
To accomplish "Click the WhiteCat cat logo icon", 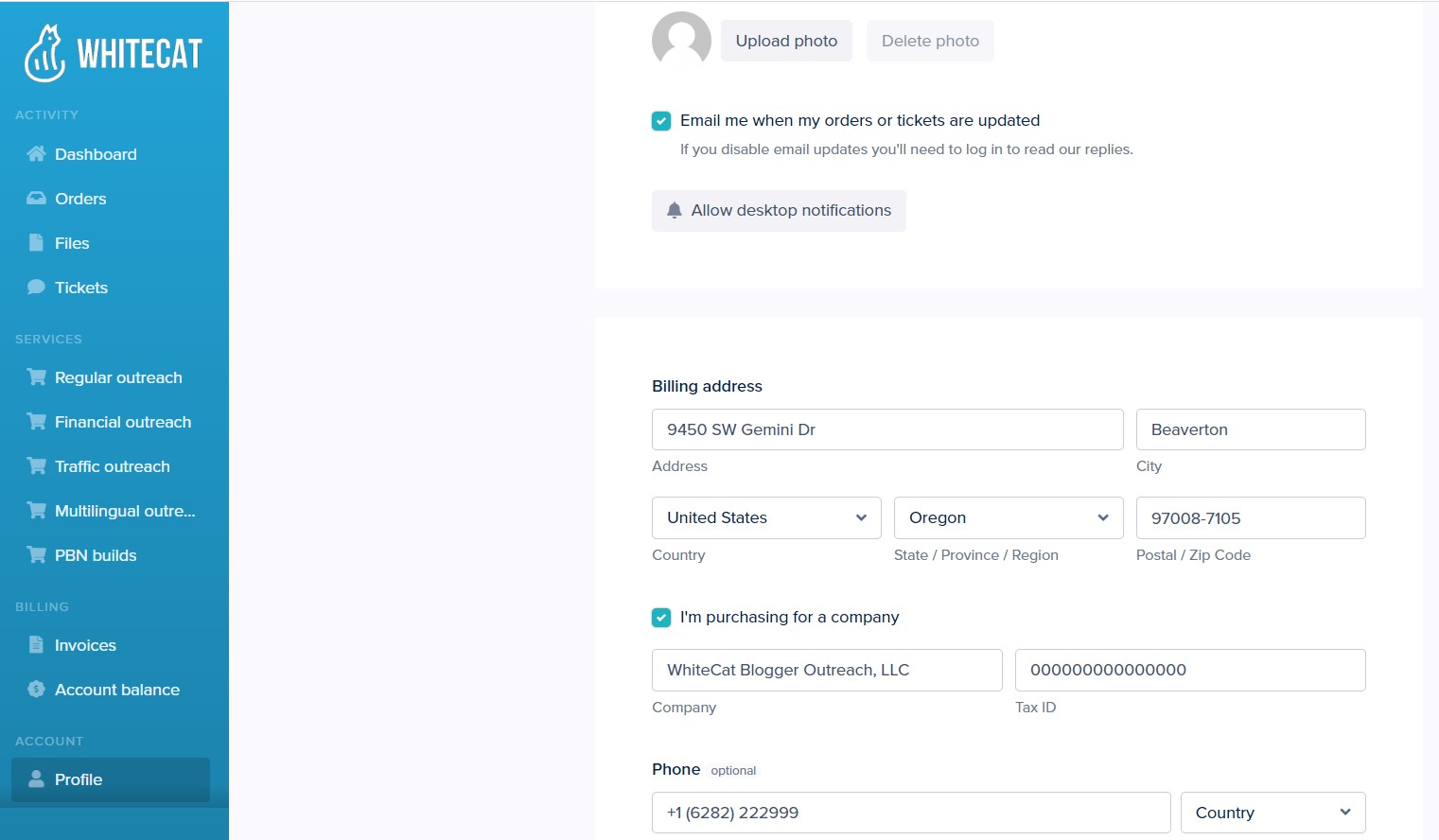I will (x=44, y=53).
